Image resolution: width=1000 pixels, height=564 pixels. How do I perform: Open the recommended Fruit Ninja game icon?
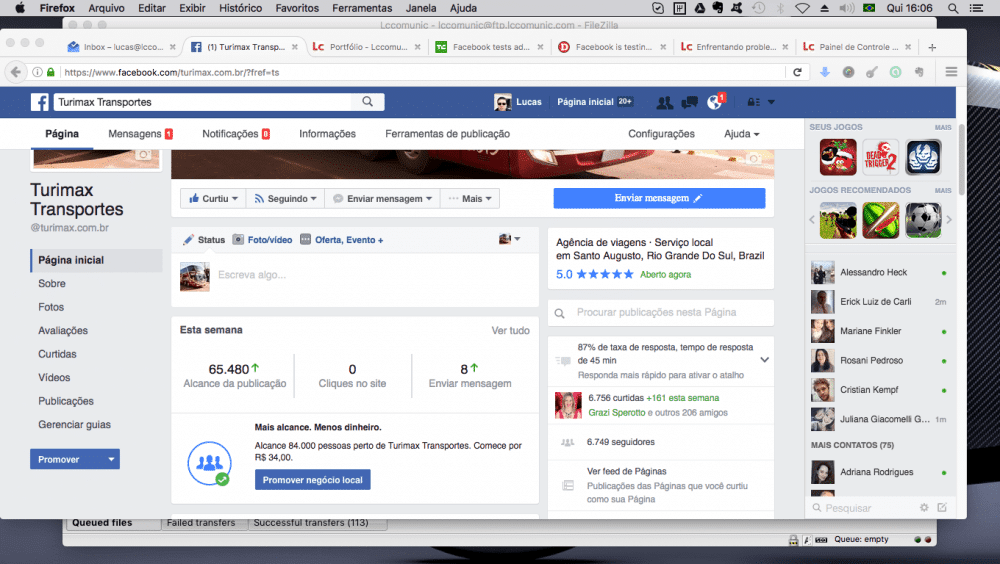881,220
